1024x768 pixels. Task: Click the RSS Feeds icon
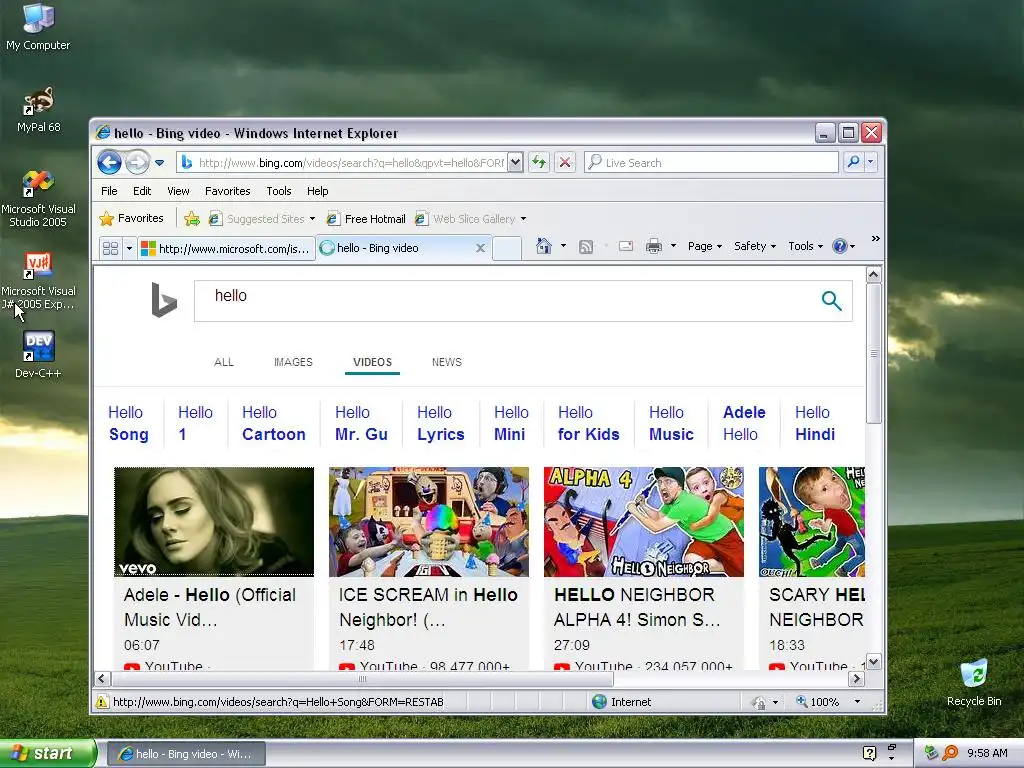(x=586, y=246)
